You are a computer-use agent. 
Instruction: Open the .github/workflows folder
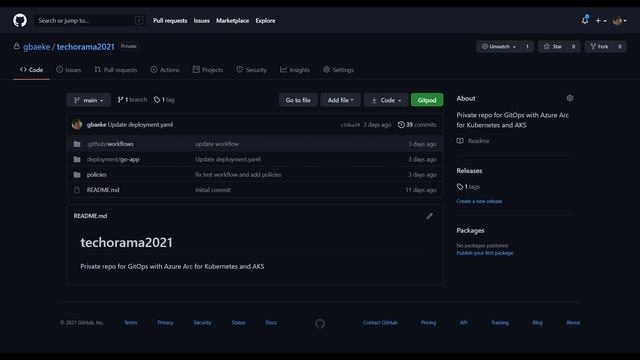pos(110,144)
